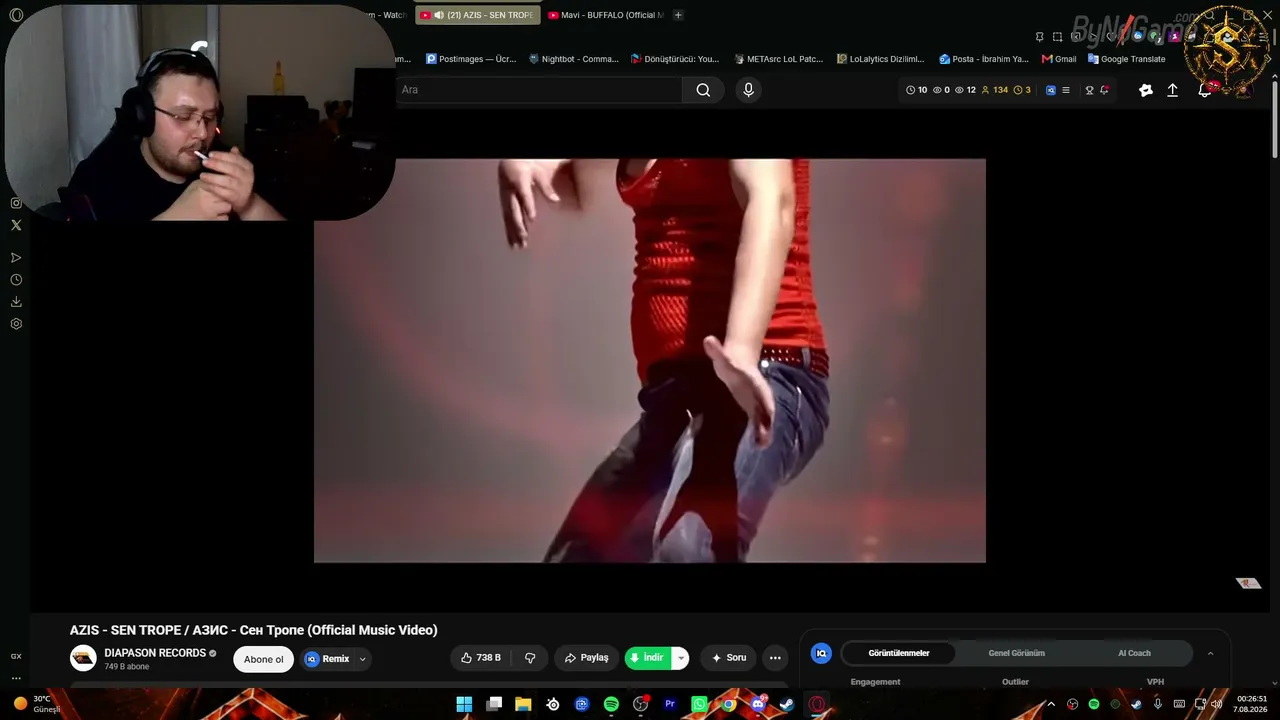Like the video with thumbs-up 738 B
This screenshot has width=1280, height=720.
481,658
